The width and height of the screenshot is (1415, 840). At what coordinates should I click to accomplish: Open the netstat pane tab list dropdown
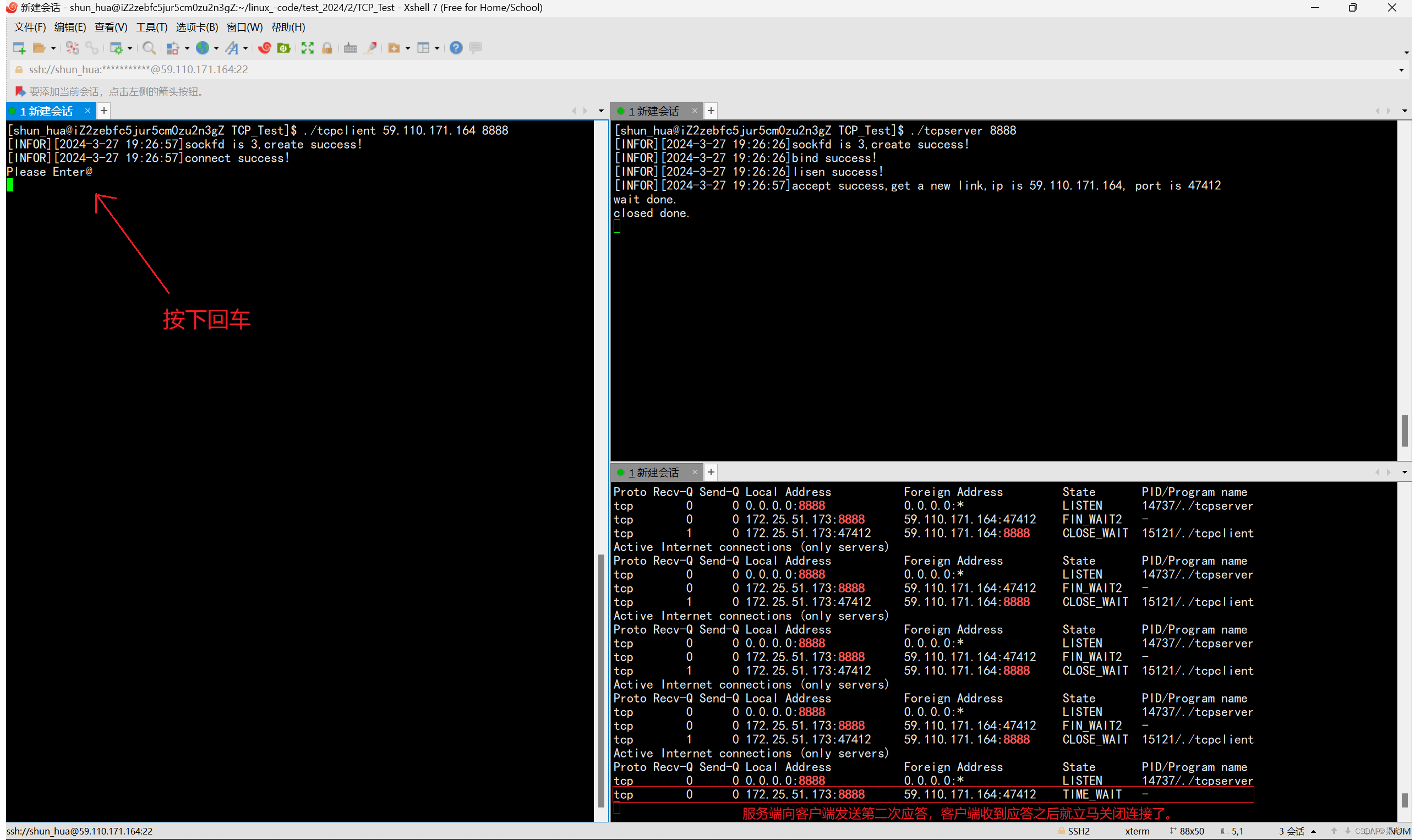(1405, 472)
